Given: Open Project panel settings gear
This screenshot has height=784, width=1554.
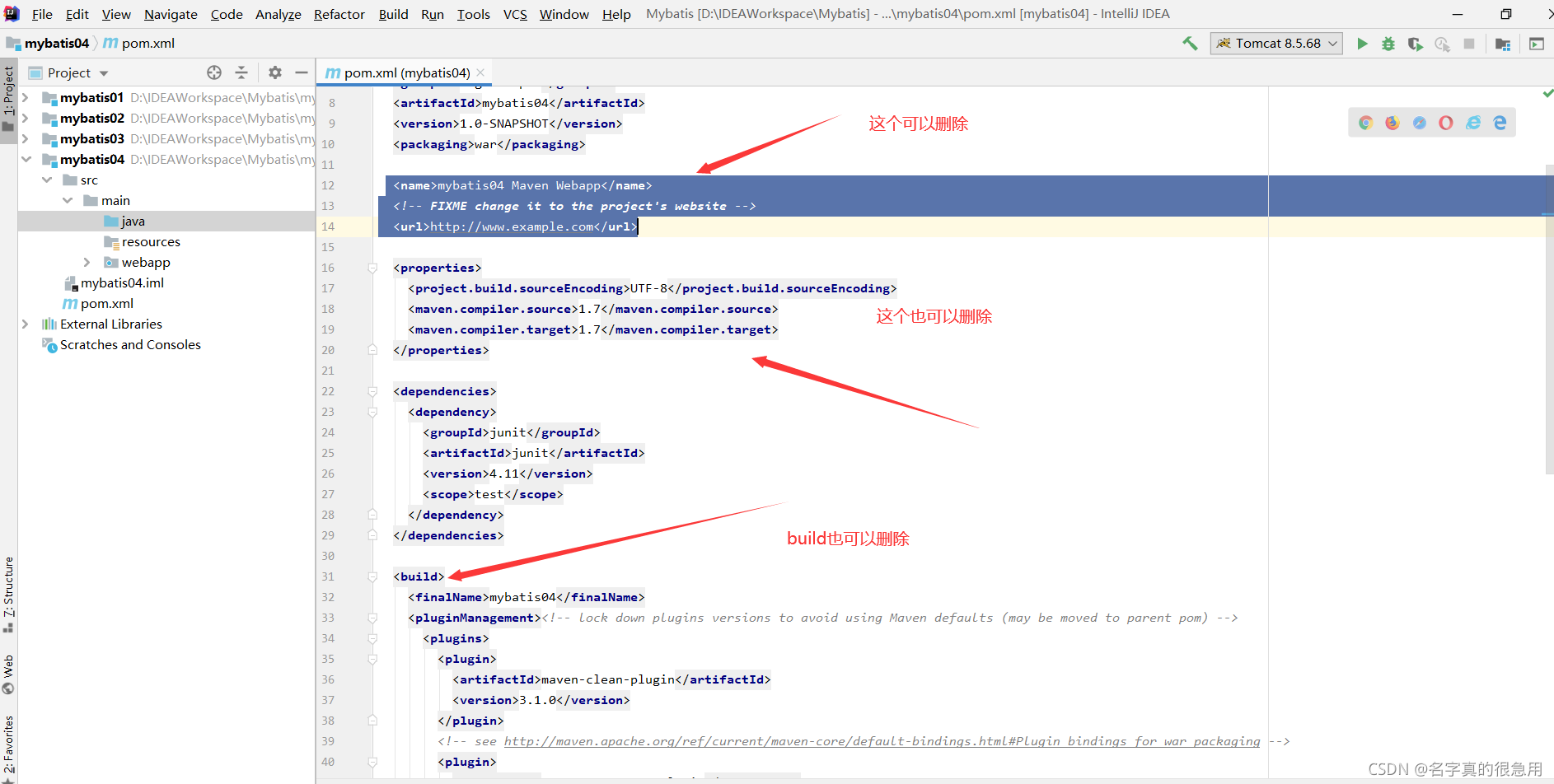Looking at the screenshot, I should point(275,72).
